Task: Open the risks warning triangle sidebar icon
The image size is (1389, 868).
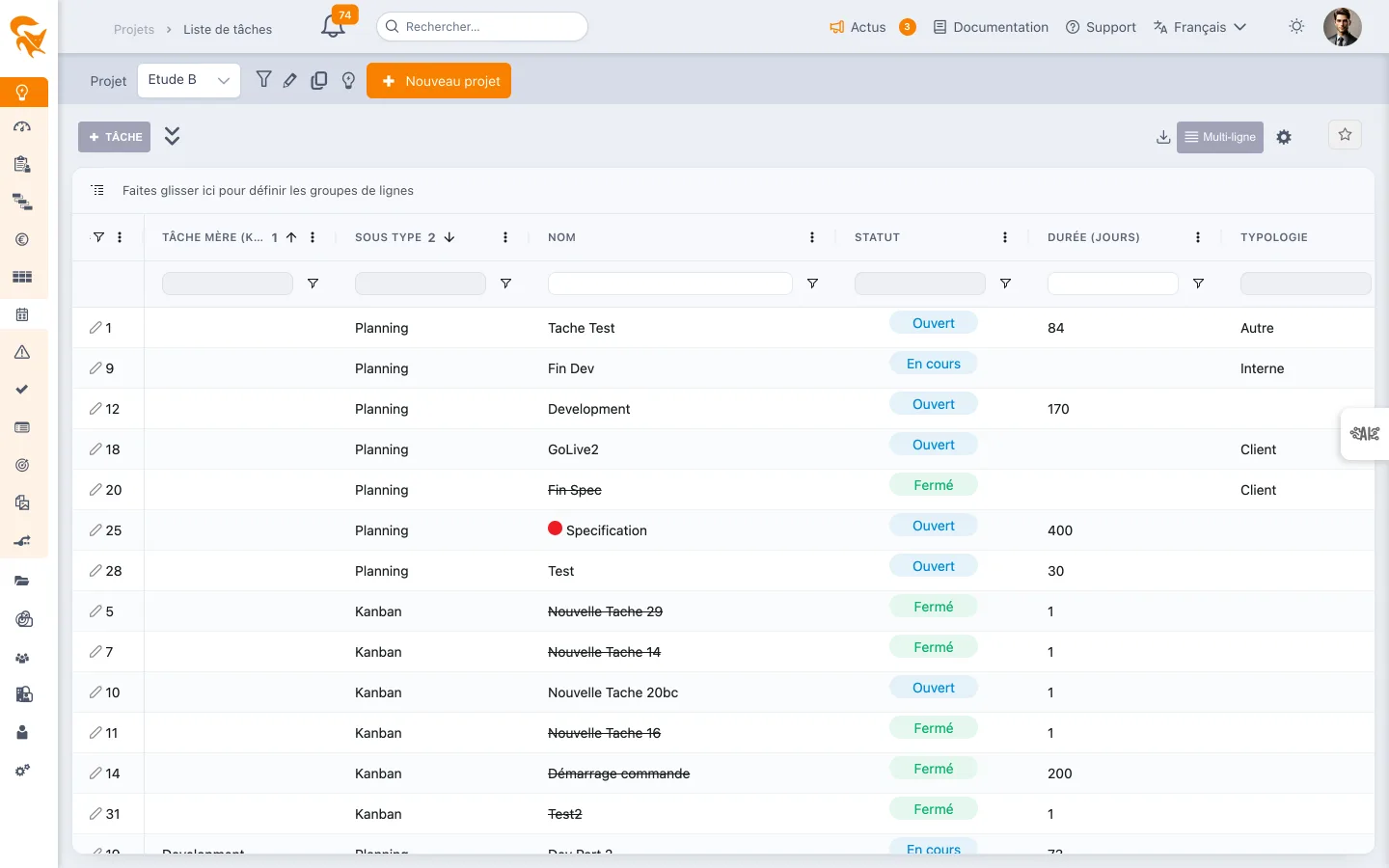Action: [x=22, y=352]
